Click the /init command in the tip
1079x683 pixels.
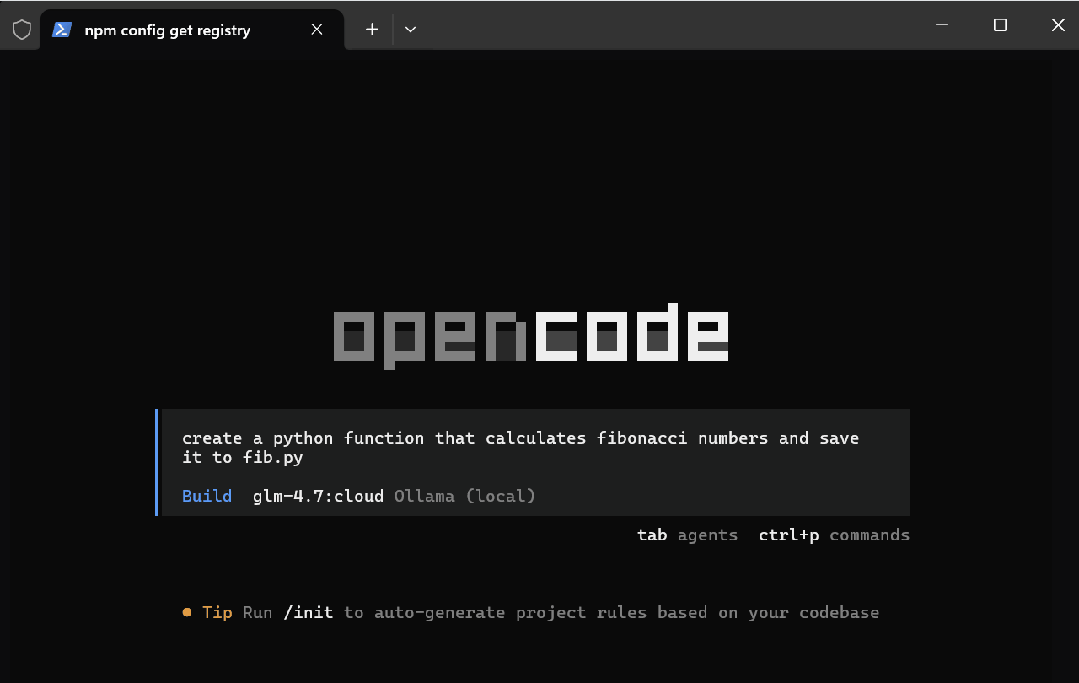click(309, 612)
